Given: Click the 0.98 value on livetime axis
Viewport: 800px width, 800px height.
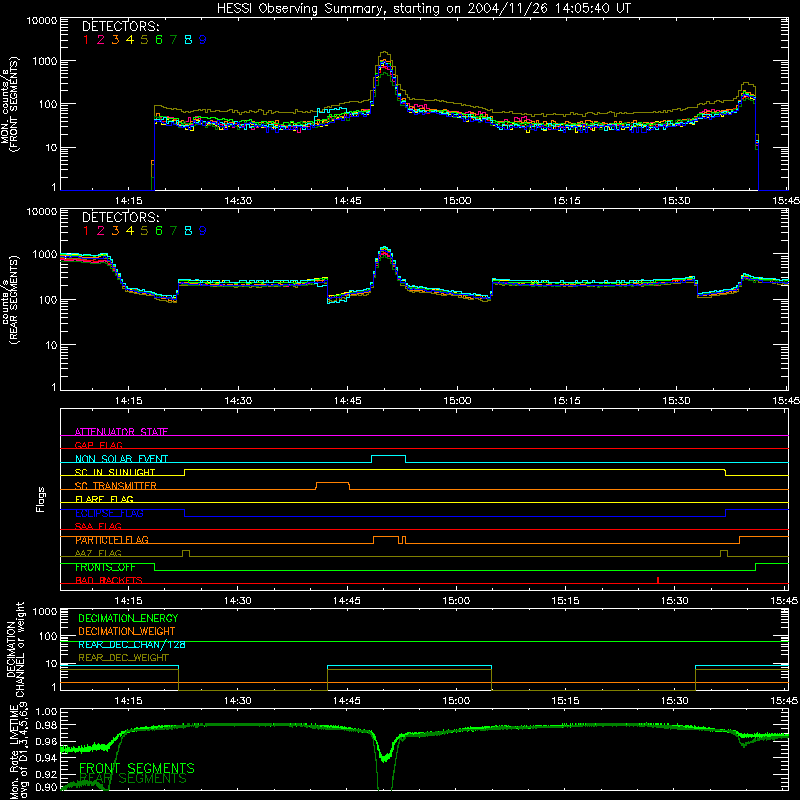Looking at the screenshot, I should 47,725.
